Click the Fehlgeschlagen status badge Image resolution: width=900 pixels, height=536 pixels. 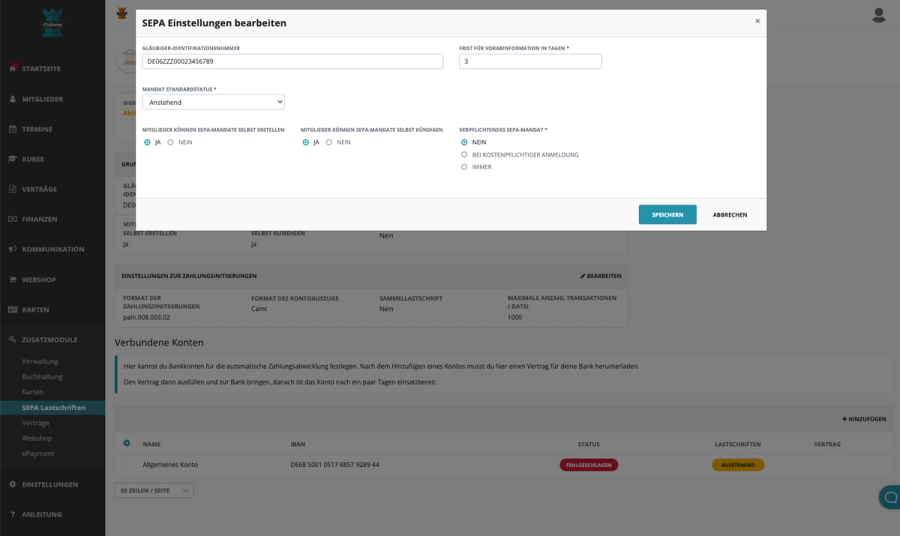click(589, 465)
